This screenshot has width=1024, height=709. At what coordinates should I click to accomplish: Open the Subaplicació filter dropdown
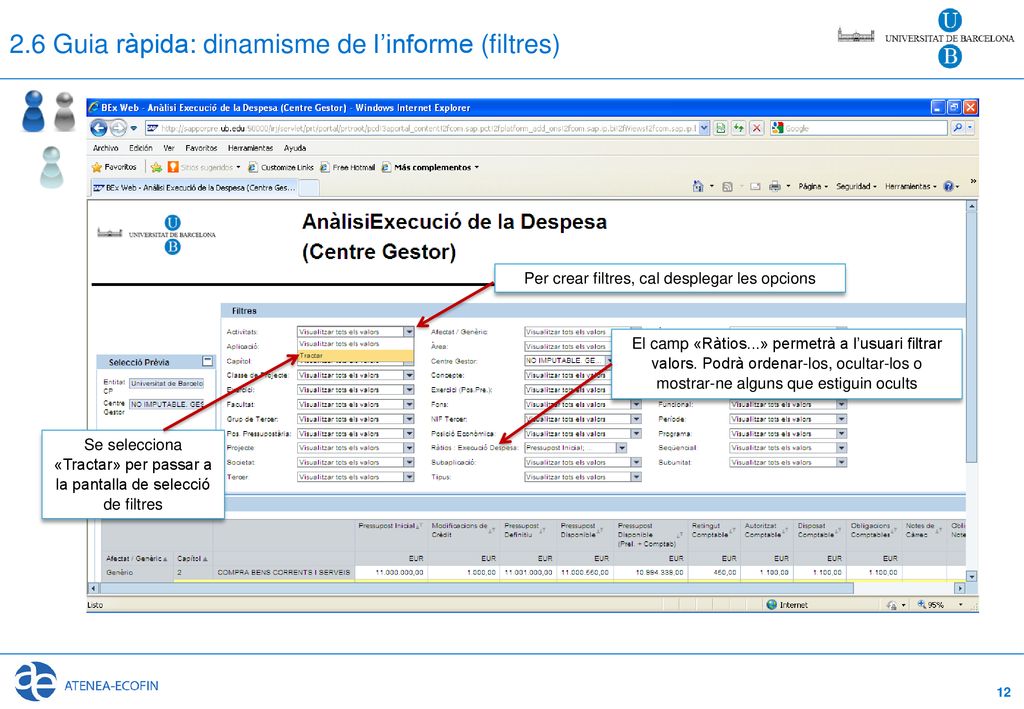pyautogui.click(x=636, y=462)
